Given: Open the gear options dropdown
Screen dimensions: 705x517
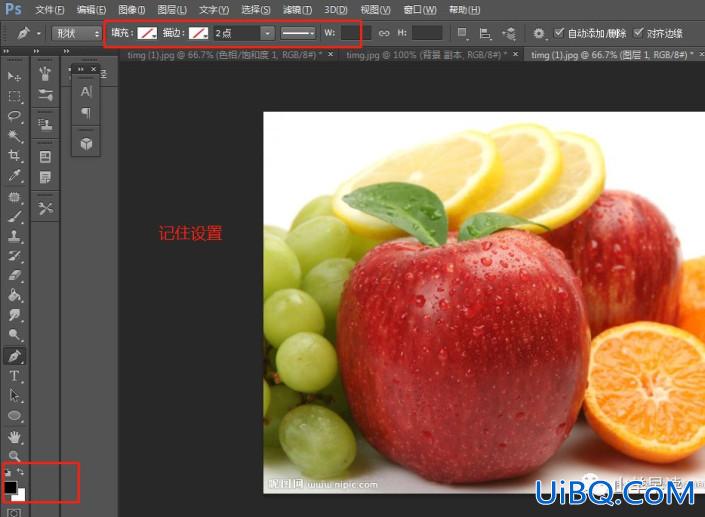Looking at the screenshot, I should [539, 33].
